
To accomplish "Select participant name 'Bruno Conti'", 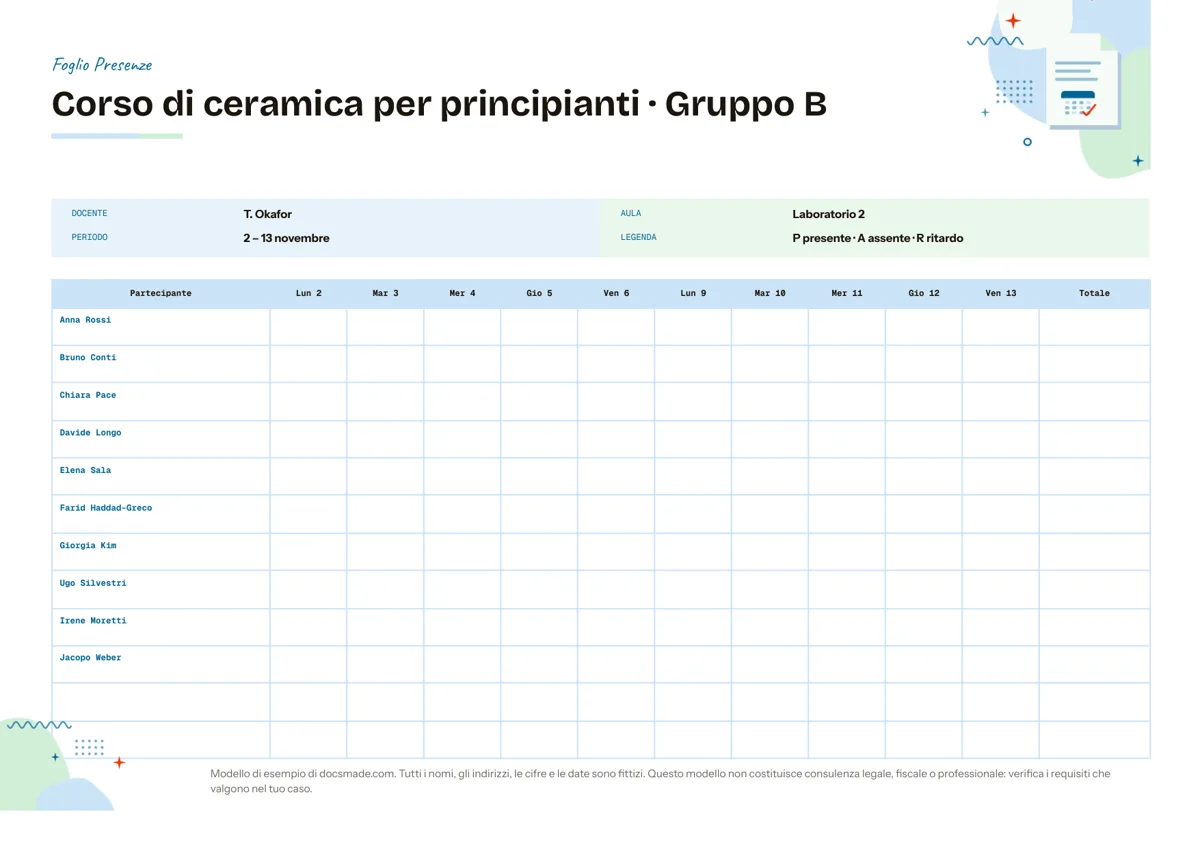I will click(x=88, y=358).
